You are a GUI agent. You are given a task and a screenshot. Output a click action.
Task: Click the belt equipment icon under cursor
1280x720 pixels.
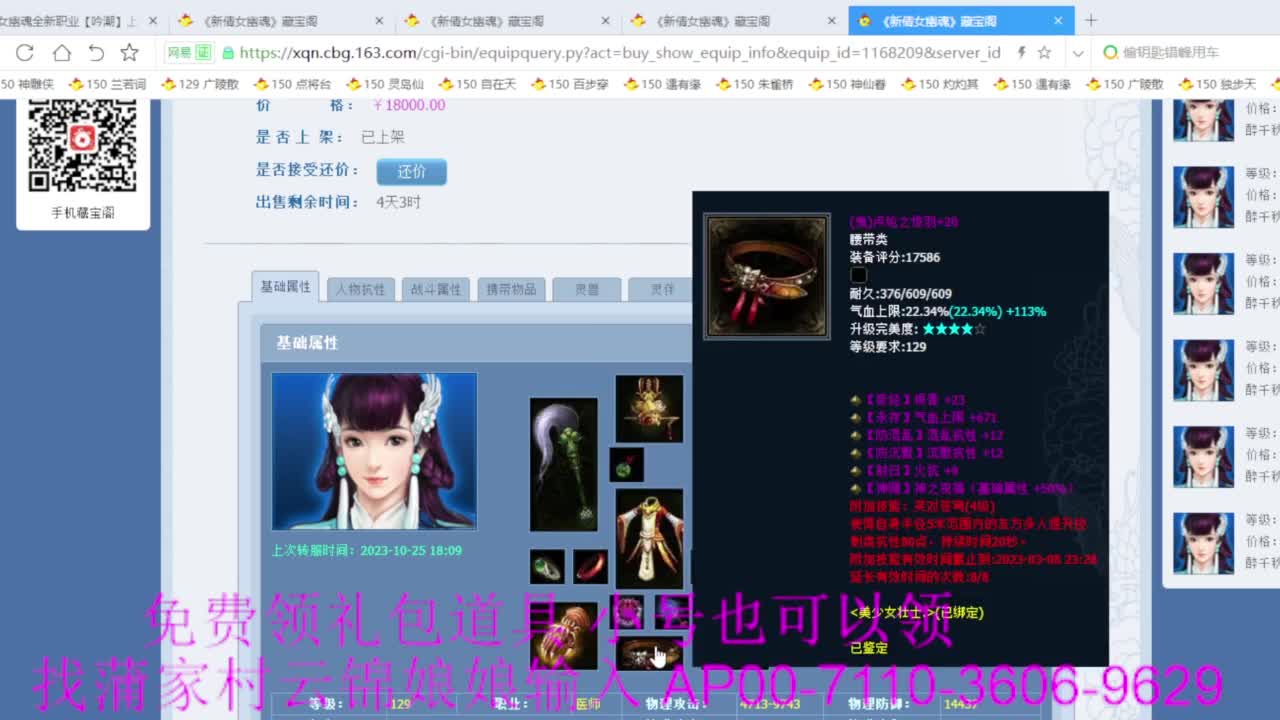649,653
